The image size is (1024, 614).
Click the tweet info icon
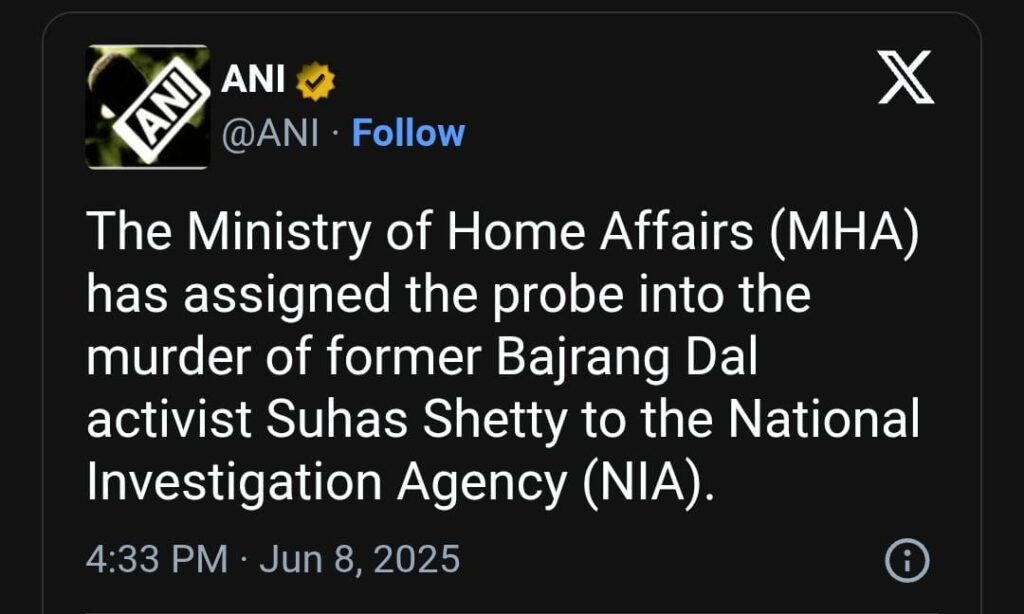point(908,561)
